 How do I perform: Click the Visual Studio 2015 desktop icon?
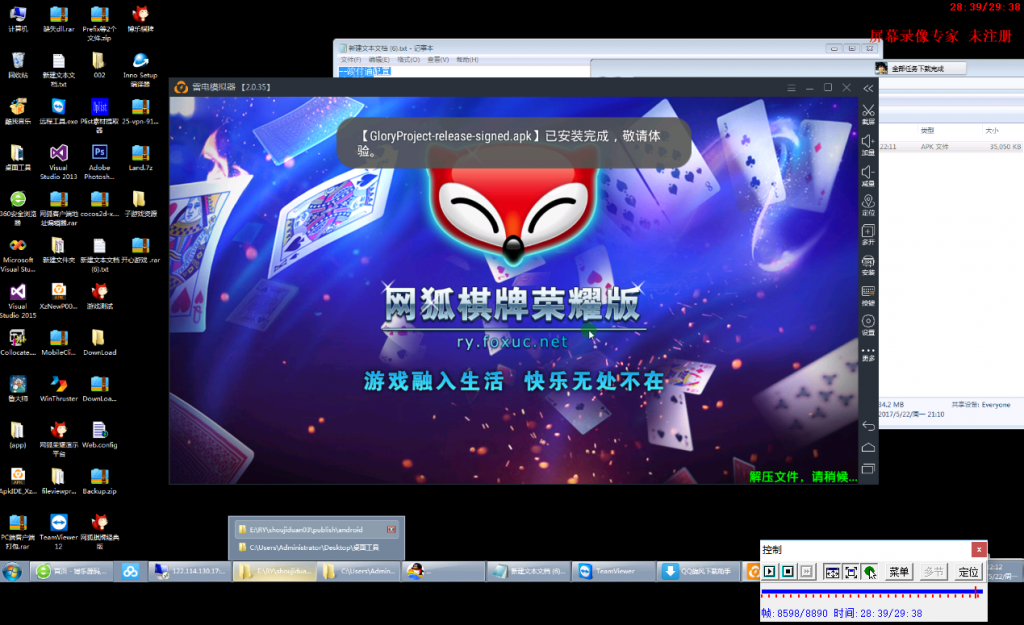pyautogui.click(x=18, y=301)
